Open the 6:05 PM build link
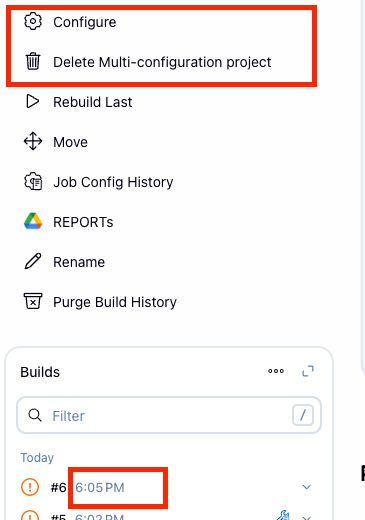Screen dimensions: 365x520 (x=100, y=487)
